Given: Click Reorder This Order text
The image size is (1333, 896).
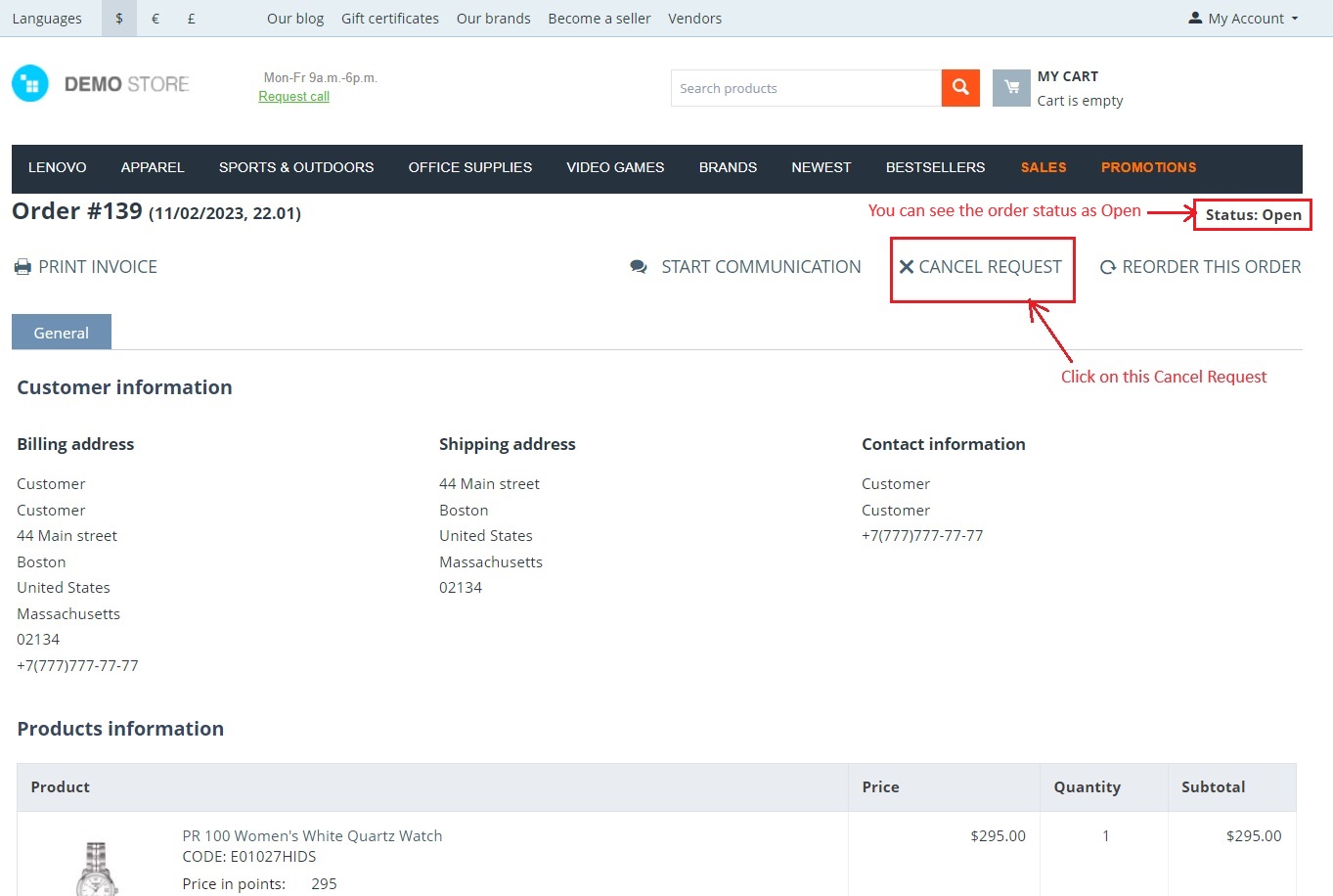Looking at the screenshot, I should tap(1212, 267).
